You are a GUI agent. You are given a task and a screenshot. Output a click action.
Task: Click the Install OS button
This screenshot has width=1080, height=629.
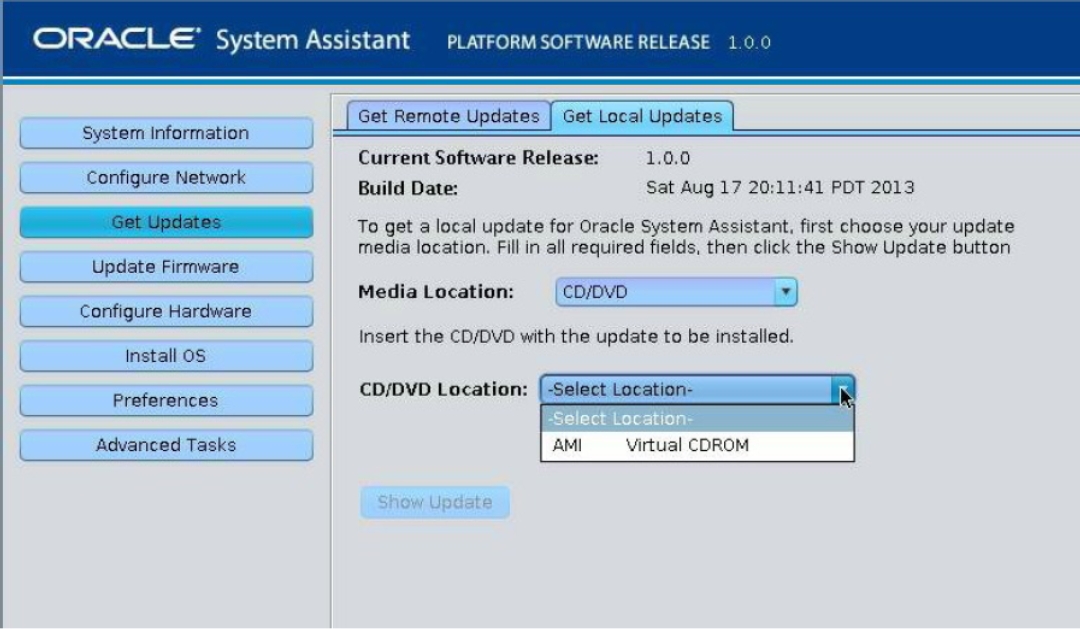point(166,355)
